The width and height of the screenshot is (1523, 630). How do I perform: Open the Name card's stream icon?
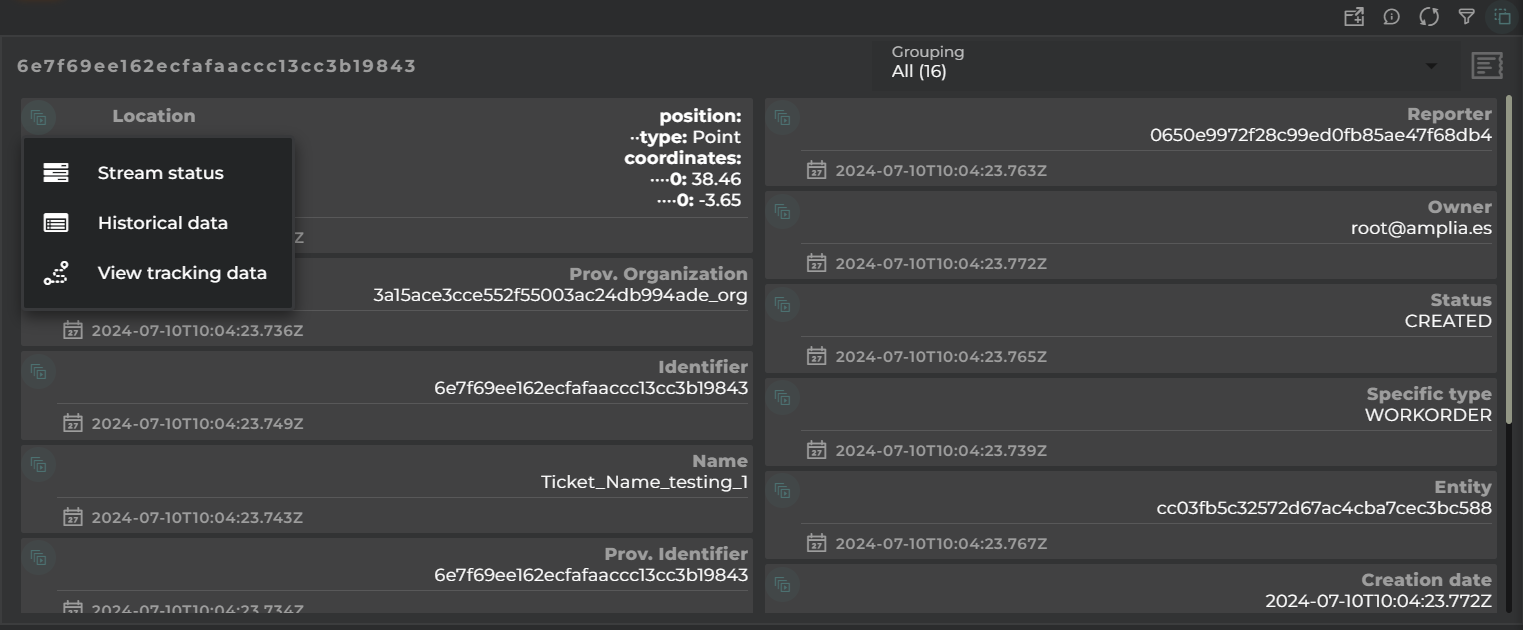38,464
